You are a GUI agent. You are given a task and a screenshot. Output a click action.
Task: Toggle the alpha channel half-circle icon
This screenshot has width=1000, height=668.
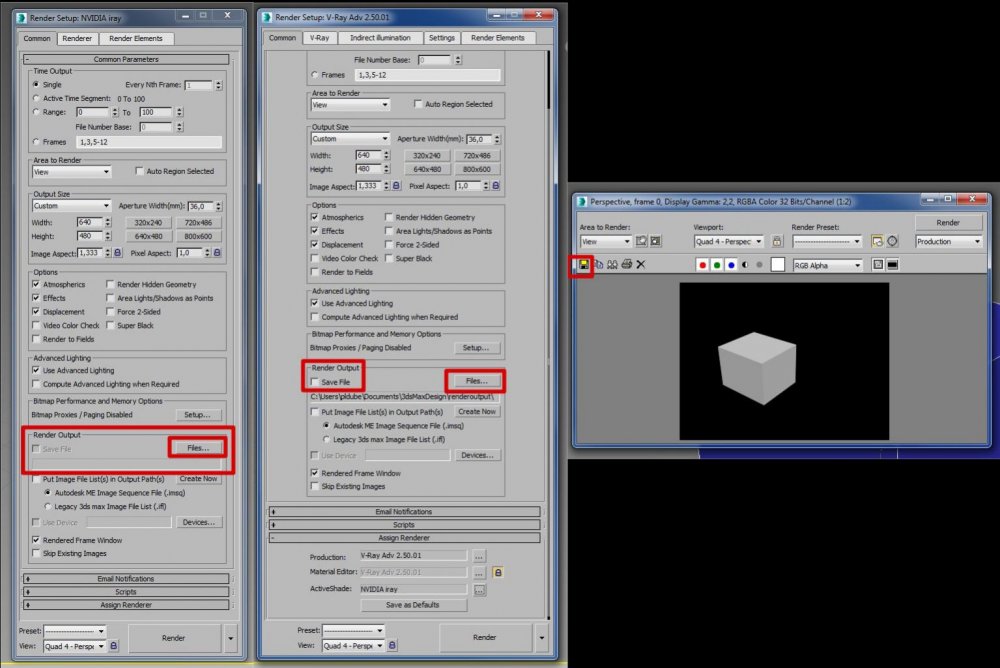click(x=745, y=265)
